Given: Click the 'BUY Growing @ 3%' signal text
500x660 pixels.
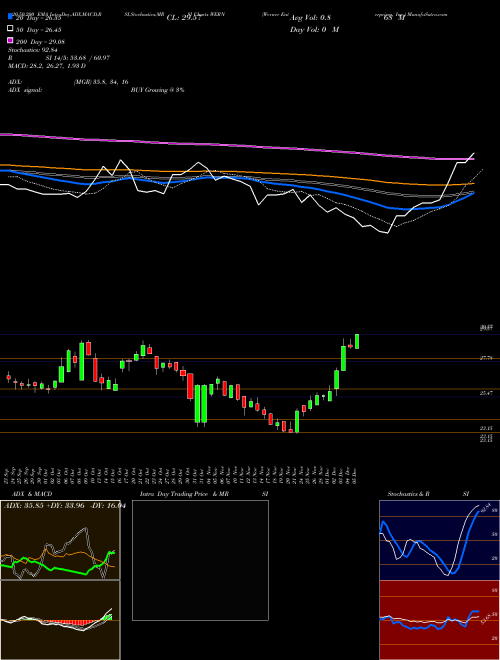Looking at the screenshot, I should [157, 90].
